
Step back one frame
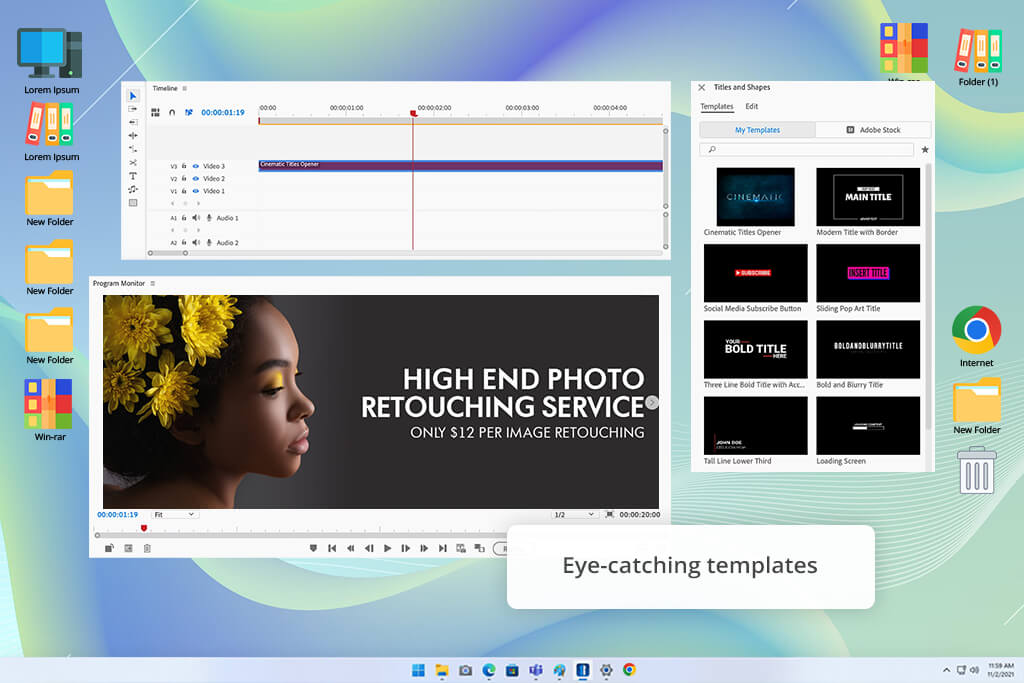point(369,548)
